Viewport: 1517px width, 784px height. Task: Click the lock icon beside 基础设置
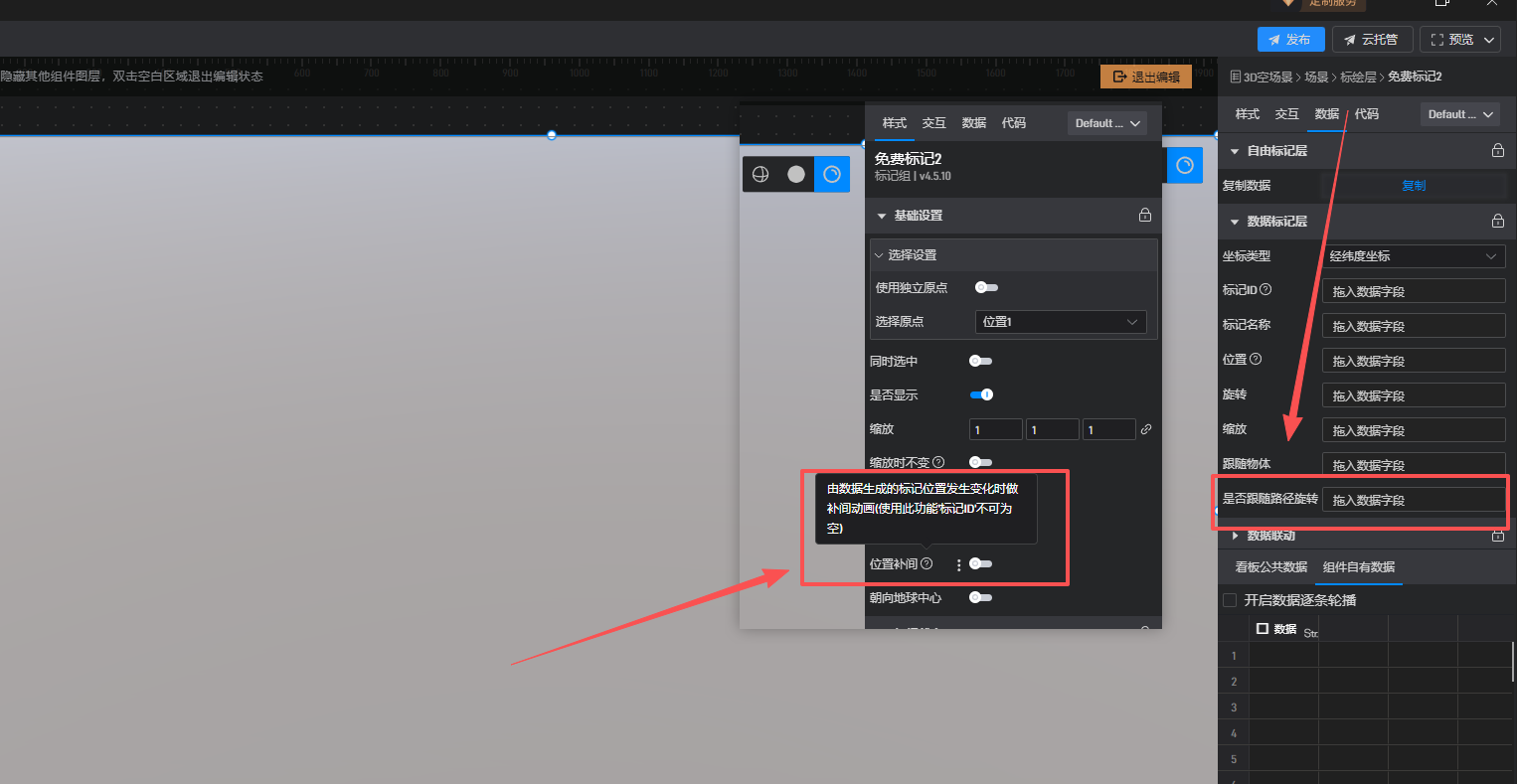click(x=1145, y=216)
